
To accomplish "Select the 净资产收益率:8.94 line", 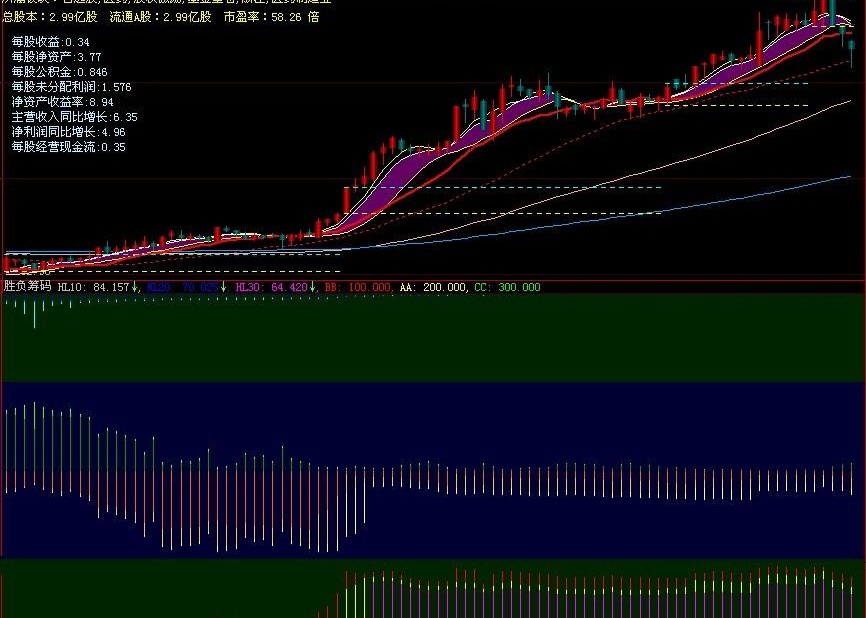I will coord(62,102).
